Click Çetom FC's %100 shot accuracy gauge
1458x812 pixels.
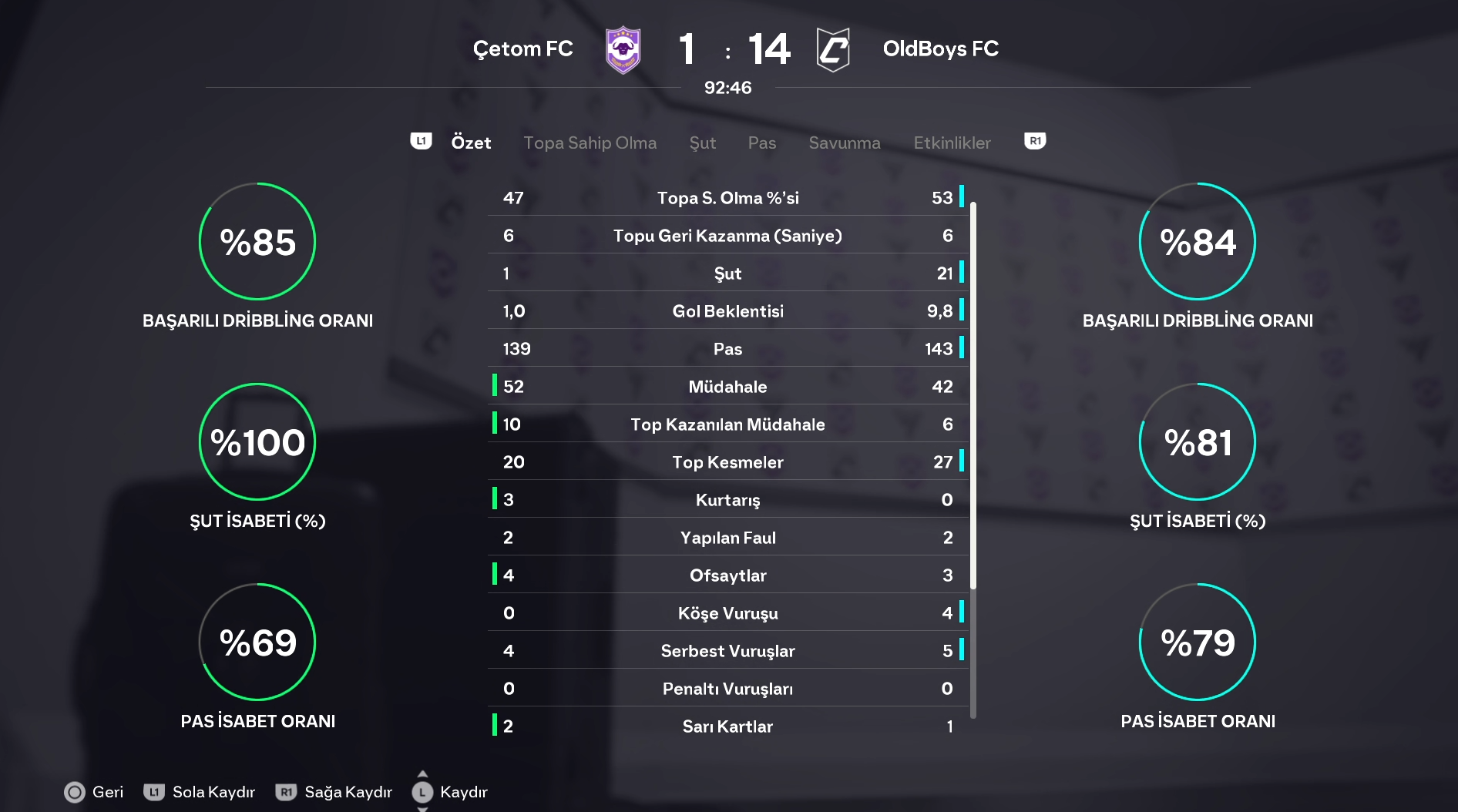click(257, 442)
